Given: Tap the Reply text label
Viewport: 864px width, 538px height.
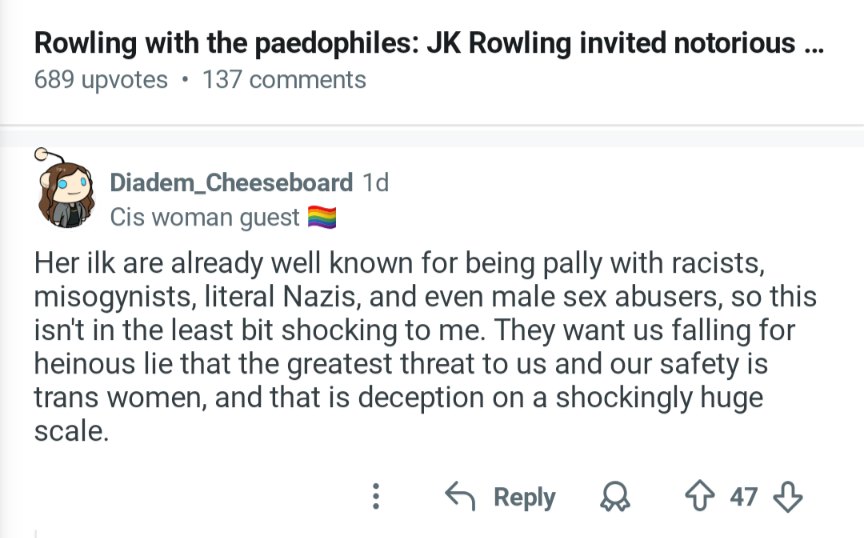Looking at the screenshot, I should coord(524,497).
